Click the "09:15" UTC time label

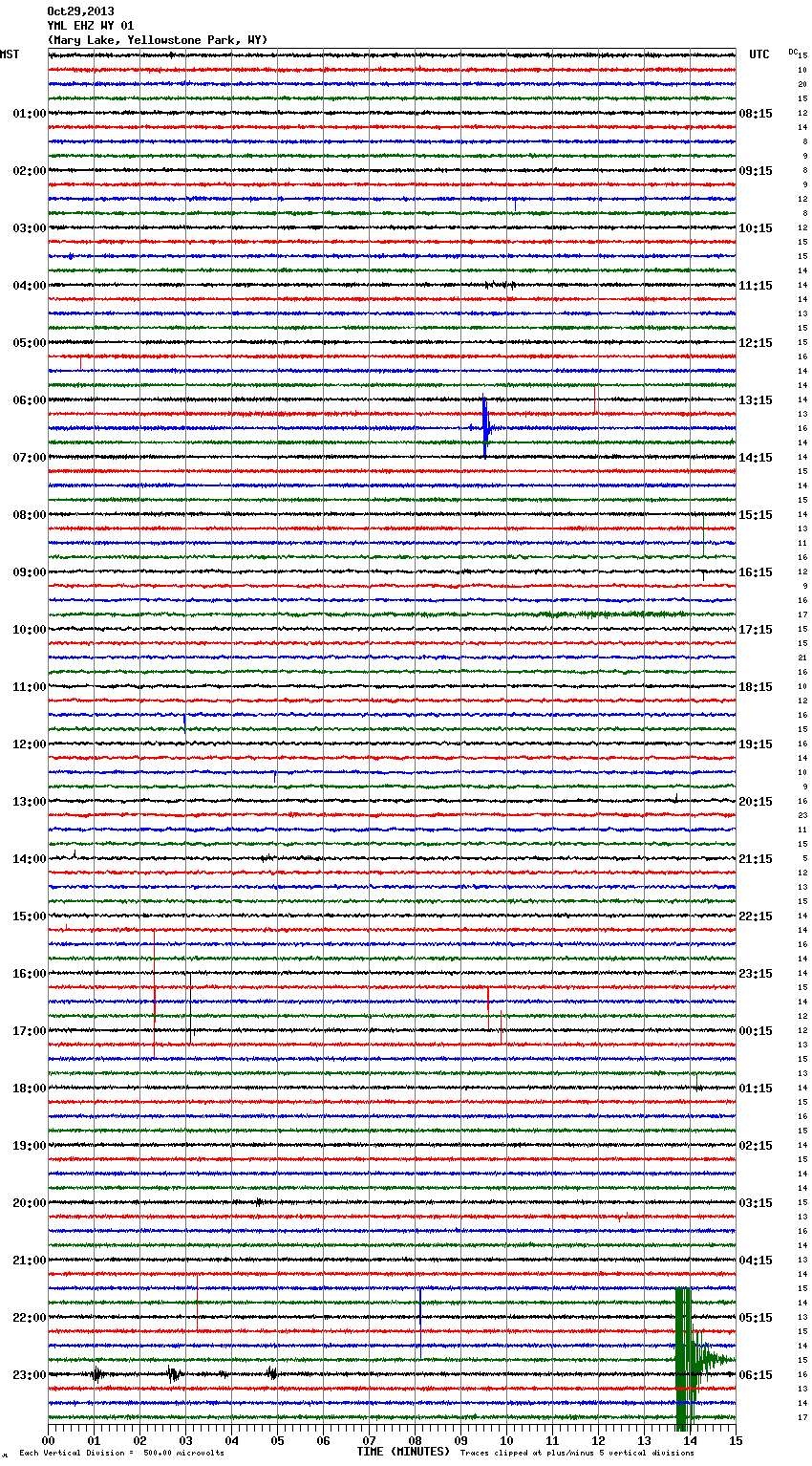756,171
